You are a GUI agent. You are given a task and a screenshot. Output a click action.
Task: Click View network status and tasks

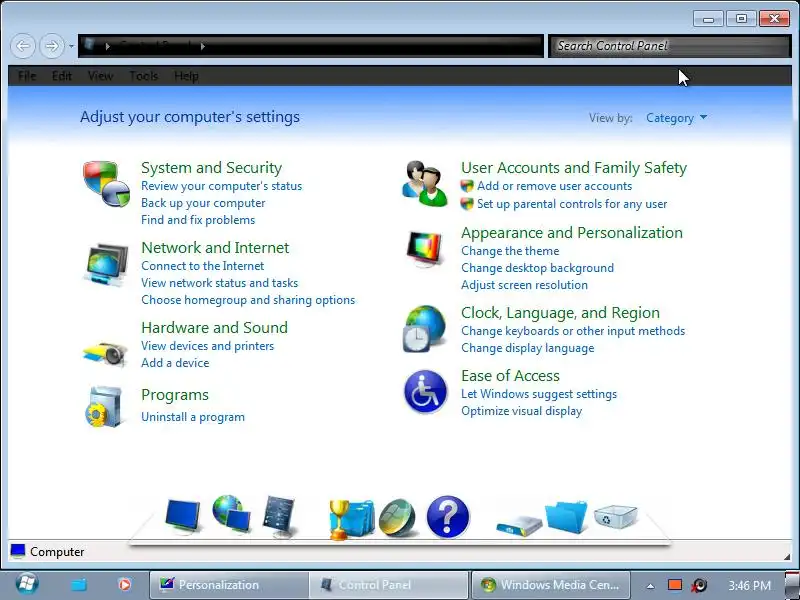pos(219,283)
